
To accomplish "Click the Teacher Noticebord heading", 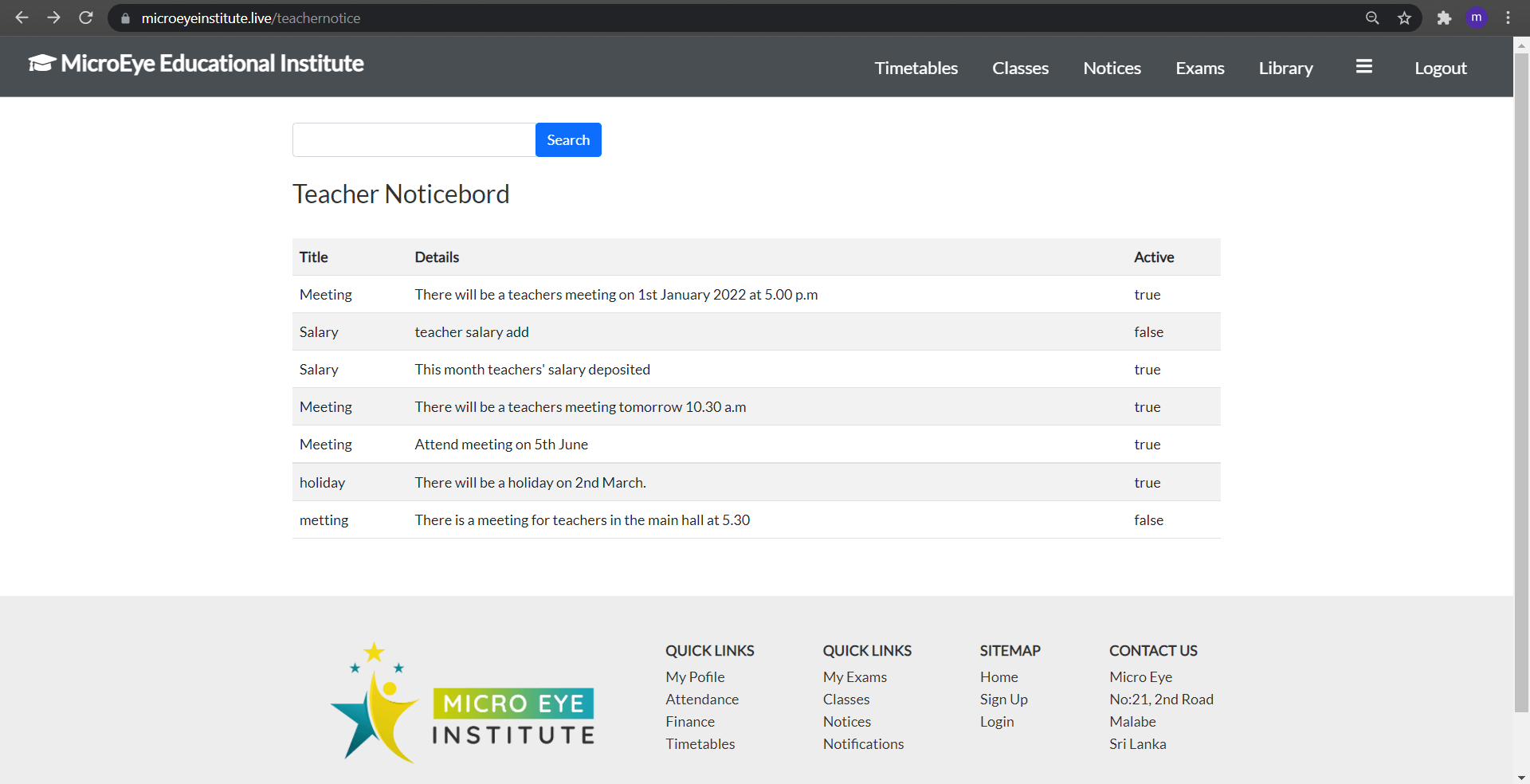I will coord(401,194).
